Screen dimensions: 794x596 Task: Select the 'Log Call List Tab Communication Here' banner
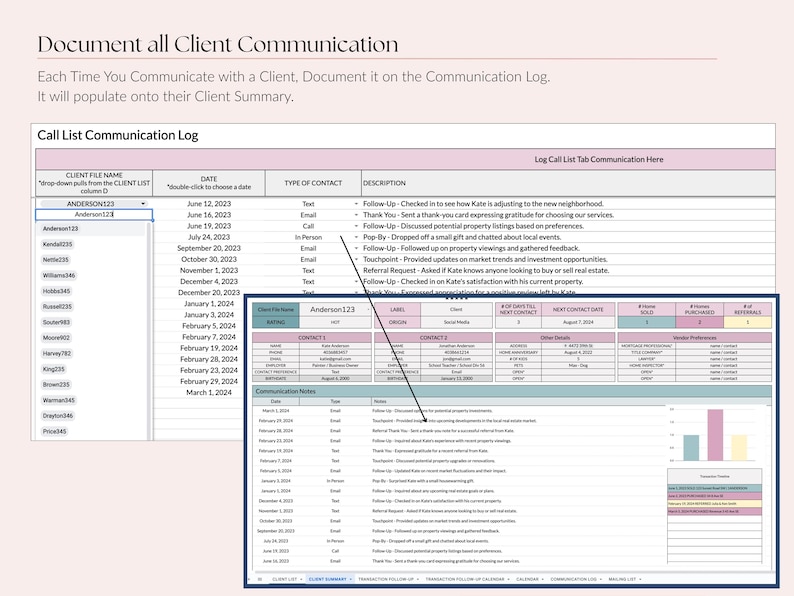(405, 160)
